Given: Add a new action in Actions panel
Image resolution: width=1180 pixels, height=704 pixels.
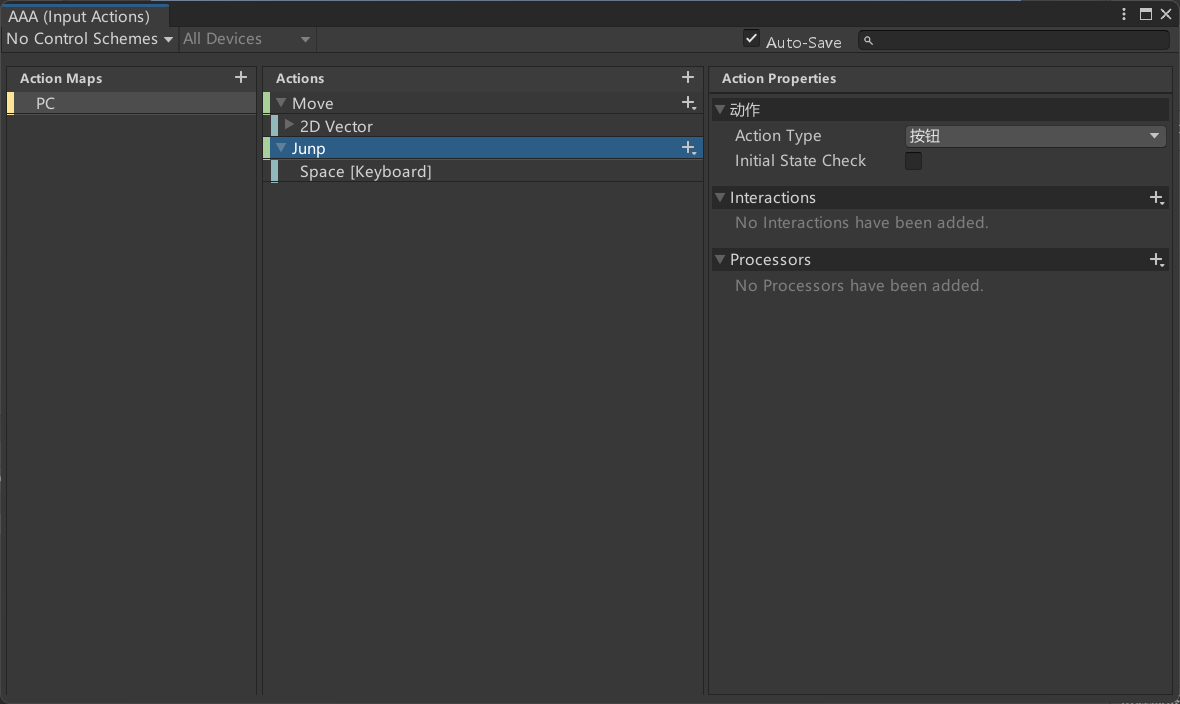Looking at the screenshot, I should [x=687, y=78].
